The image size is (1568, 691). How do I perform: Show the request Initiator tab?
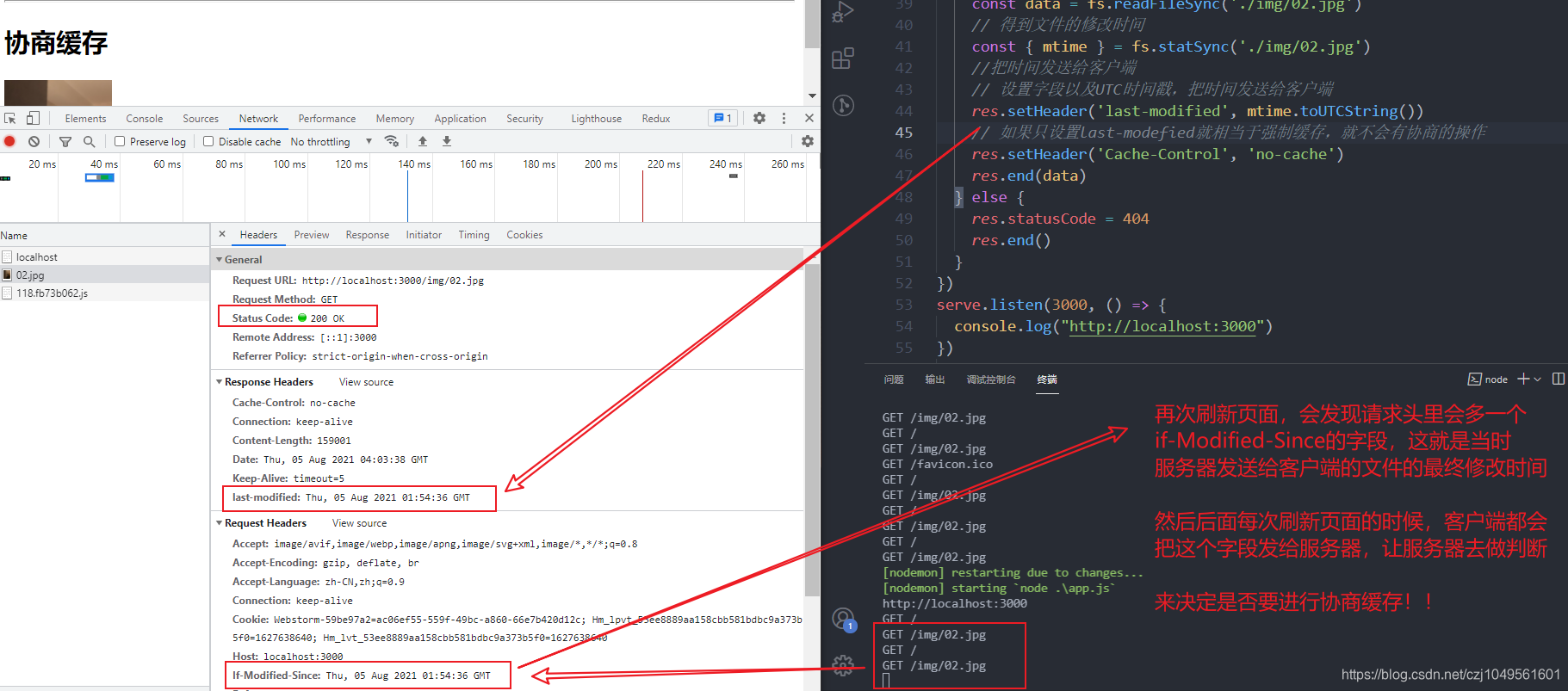424,235
